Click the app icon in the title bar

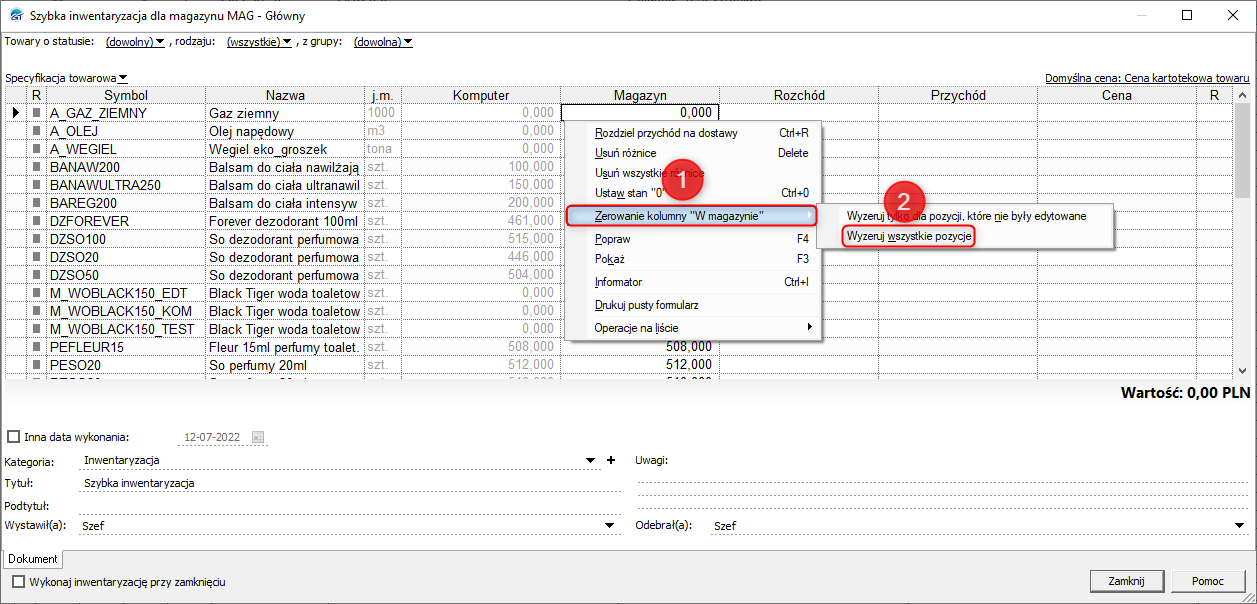click(x=14, y=16)
